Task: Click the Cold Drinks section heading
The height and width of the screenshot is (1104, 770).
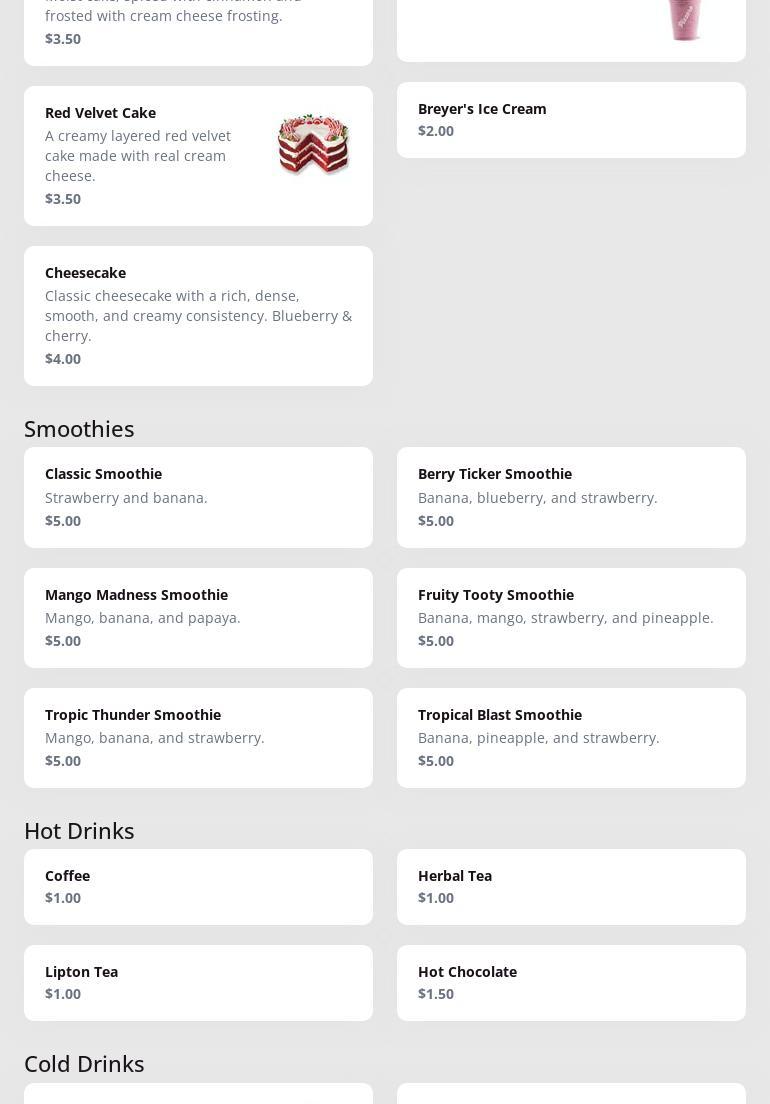Action: click(84, 1064)
